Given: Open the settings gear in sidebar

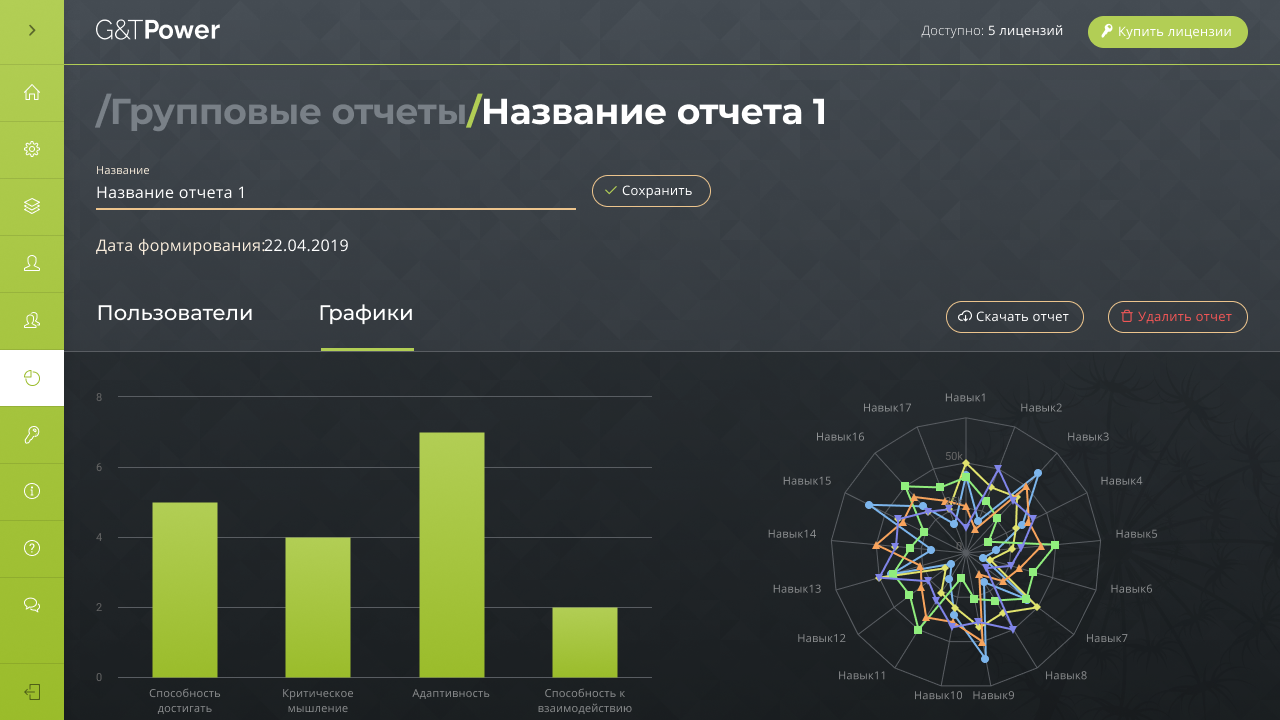Looking at the screenshot, I should point(32,150).
